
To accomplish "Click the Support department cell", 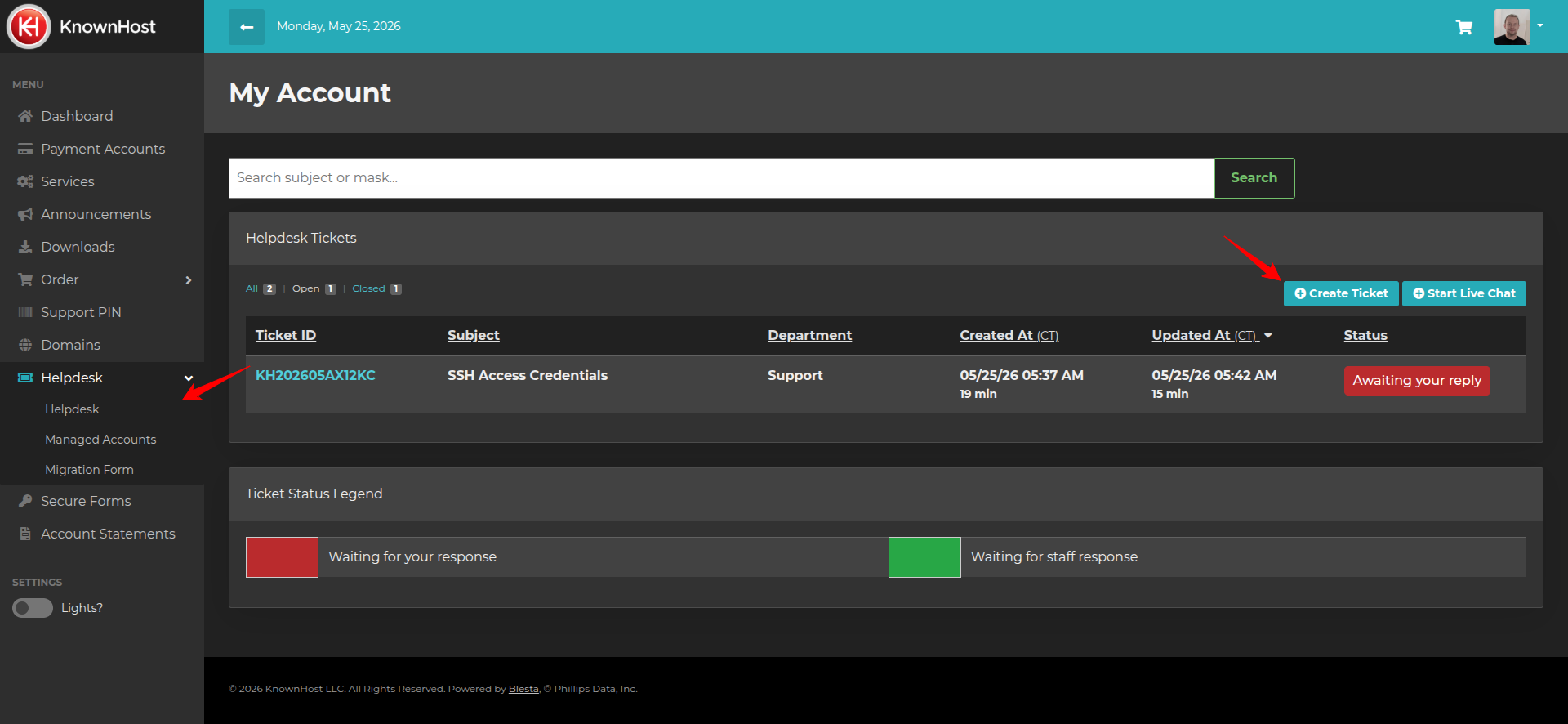I will pyautogui.click(x=795, y=375).
